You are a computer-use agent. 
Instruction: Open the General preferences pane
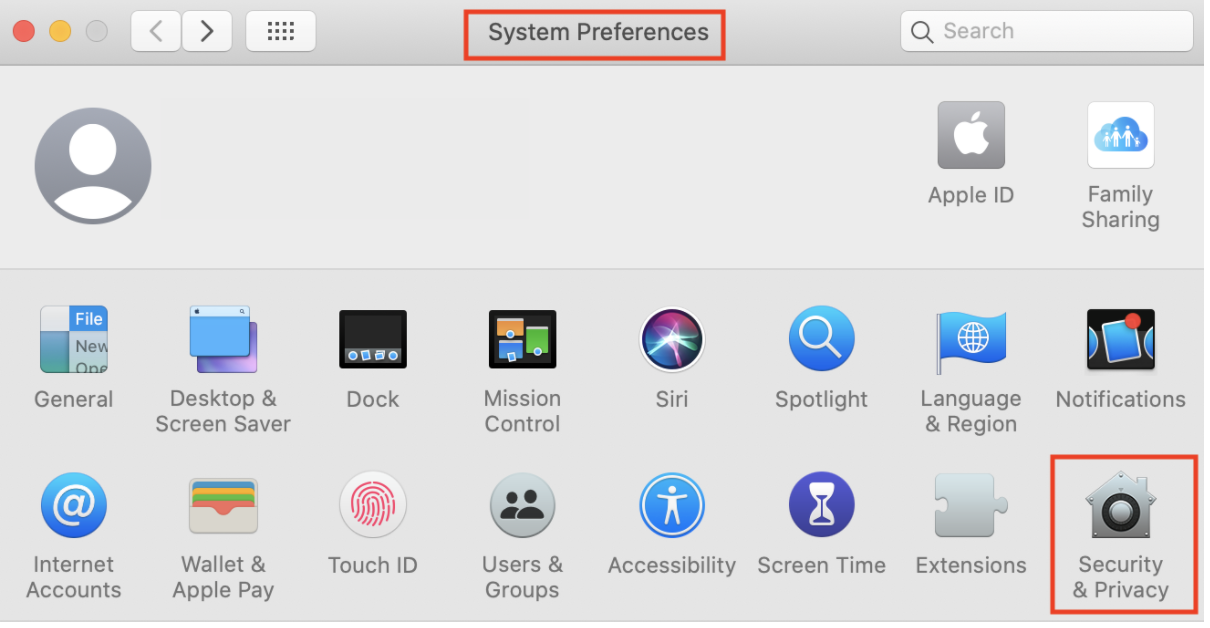73,341
